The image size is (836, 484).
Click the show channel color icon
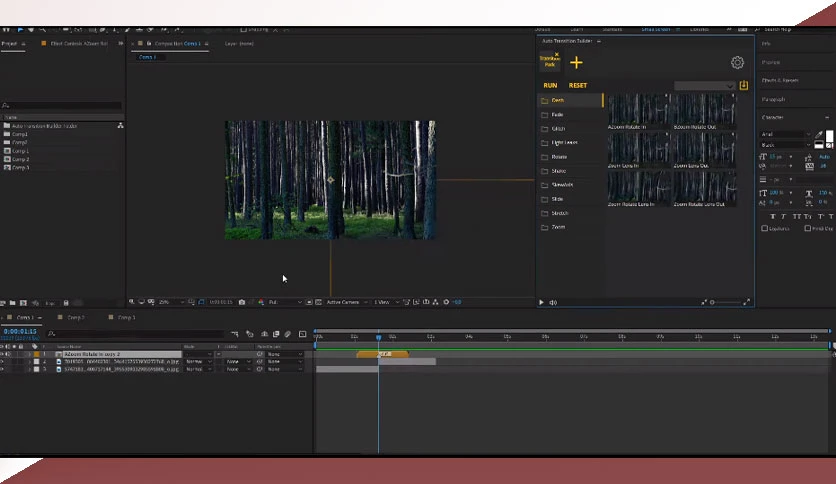(261, 302)
